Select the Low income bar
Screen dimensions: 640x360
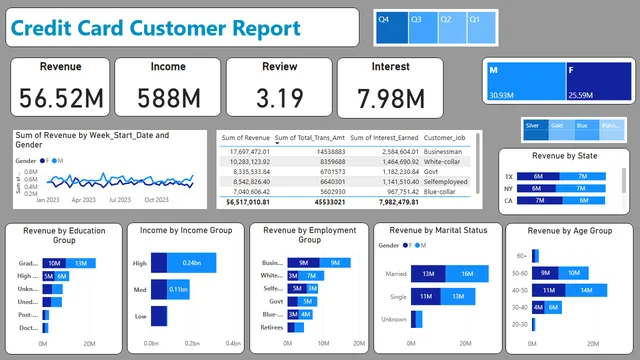pyautogui.click(x=159, y=316)
